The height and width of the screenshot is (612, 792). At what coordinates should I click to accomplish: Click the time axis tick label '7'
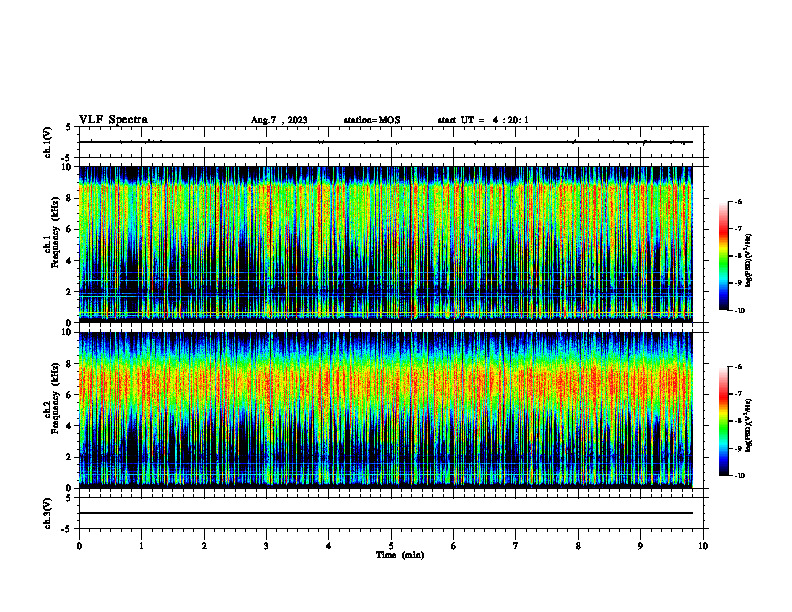pyautogui.click(x=516, y=546)
